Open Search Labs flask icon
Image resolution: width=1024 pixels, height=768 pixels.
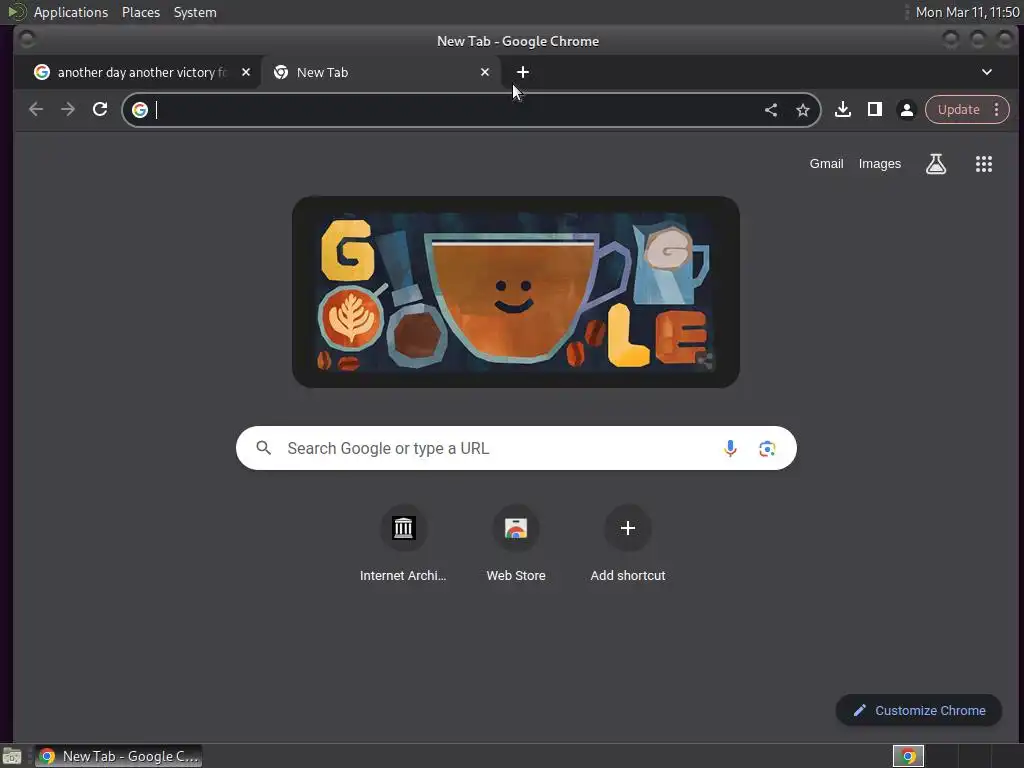[936, 164]
